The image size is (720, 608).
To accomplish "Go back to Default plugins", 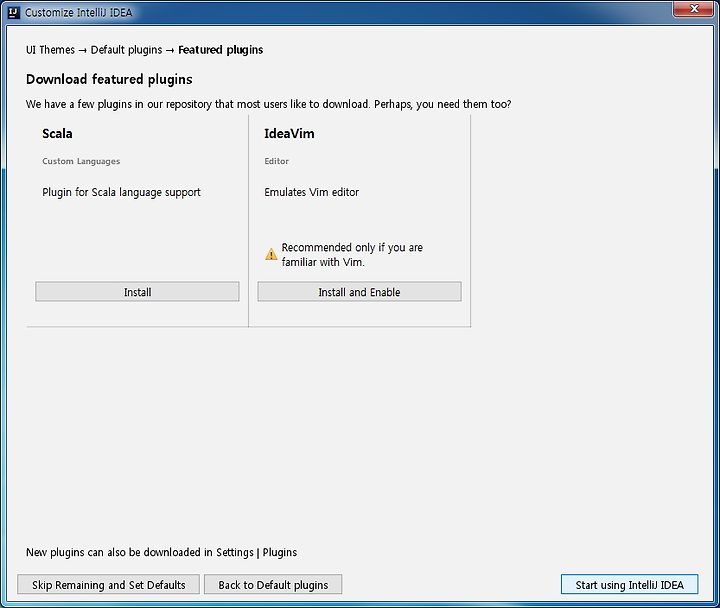I will click(273, 585).
